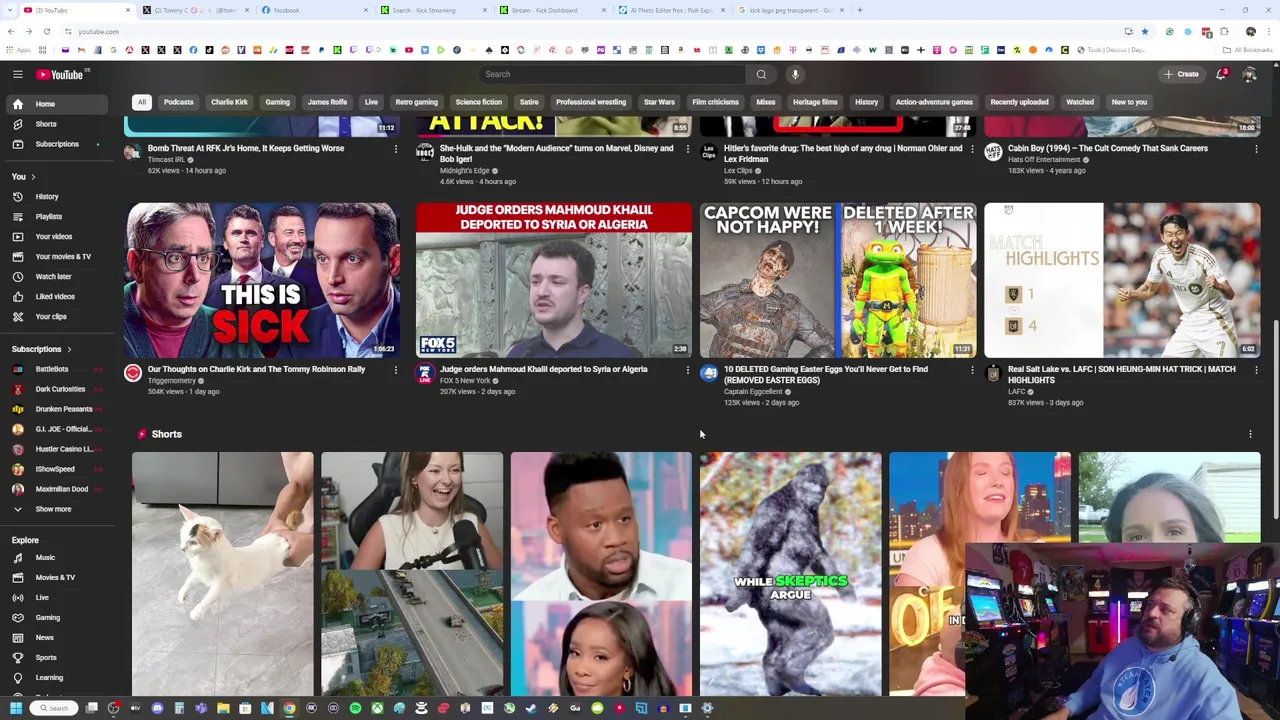The image size is (1280, 720).
Task: Open BattleBots channel subscription
Action: [55, 369]
